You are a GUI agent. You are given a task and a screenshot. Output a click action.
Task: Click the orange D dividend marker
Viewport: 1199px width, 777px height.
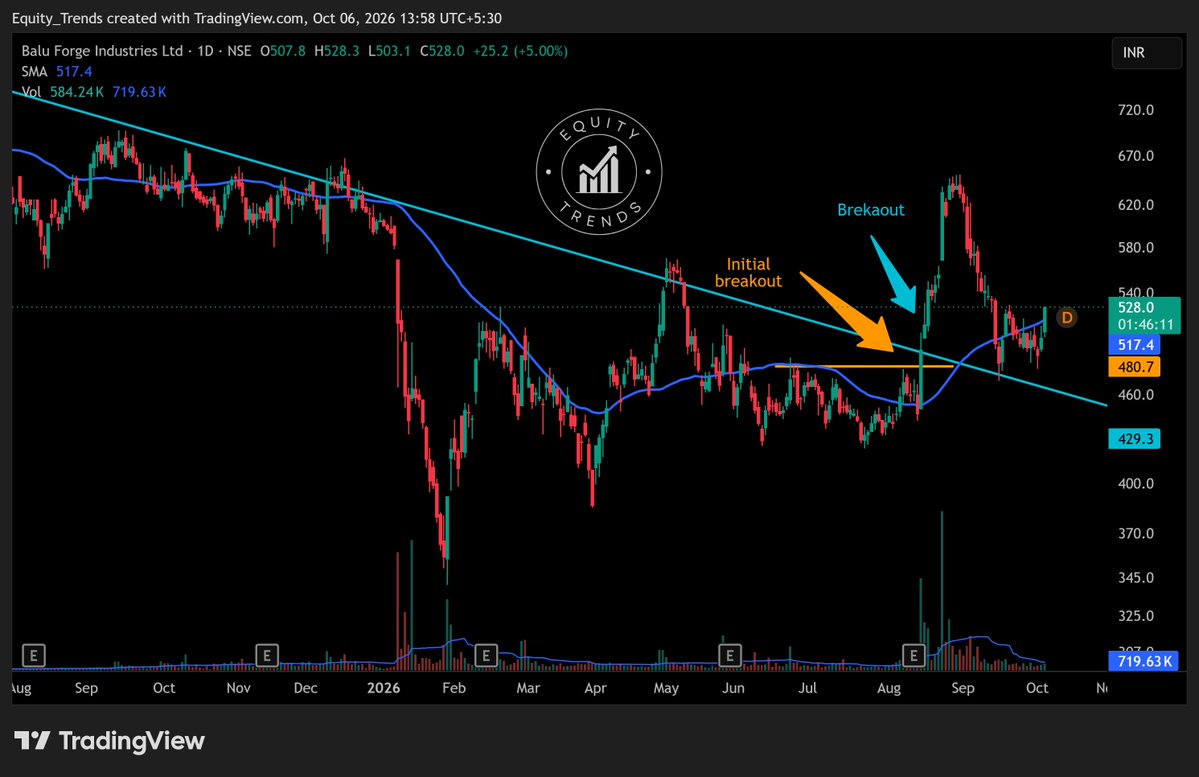[x=1067, y=317]
